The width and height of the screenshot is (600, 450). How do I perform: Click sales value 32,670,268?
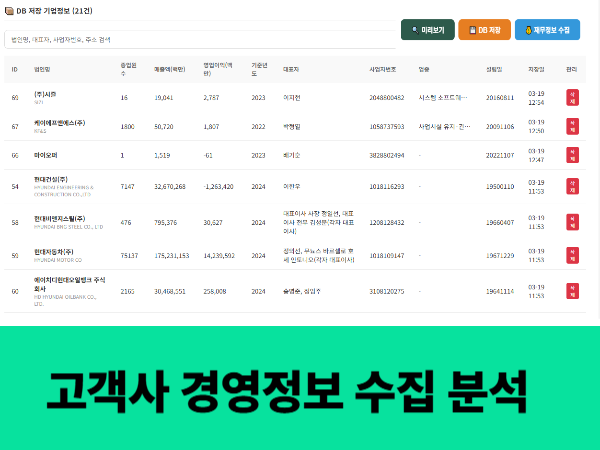[x=170, y=186]
